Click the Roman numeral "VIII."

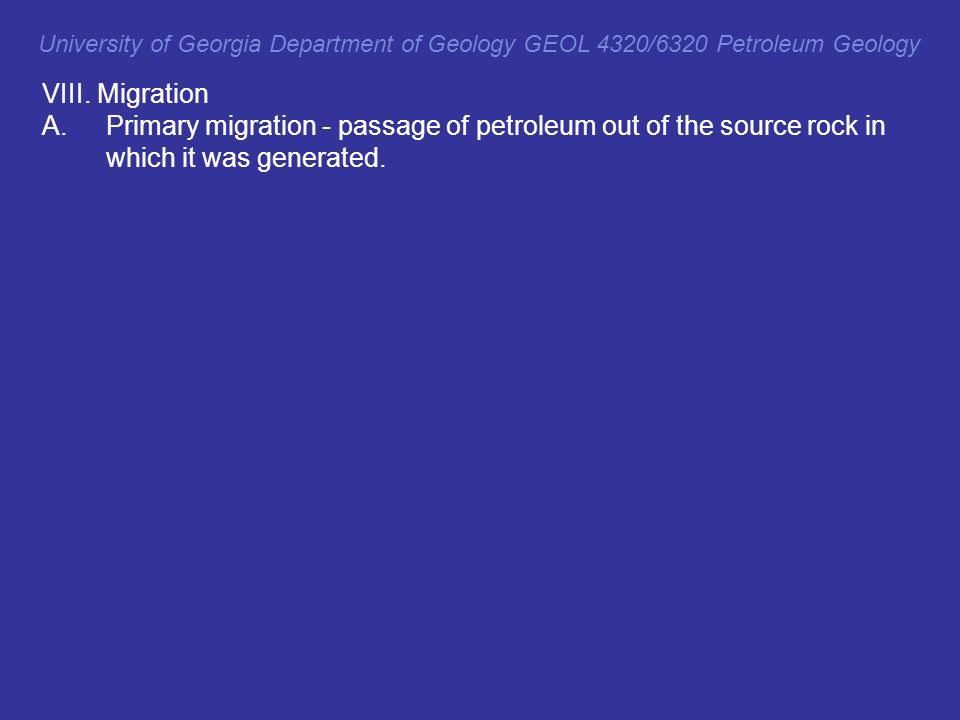[66, 94]
